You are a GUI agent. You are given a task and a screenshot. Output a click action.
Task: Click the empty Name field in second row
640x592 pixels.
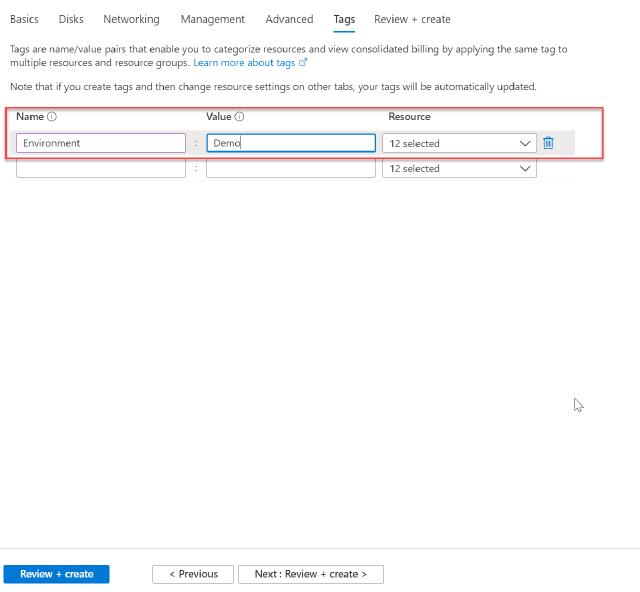point(101,169)
